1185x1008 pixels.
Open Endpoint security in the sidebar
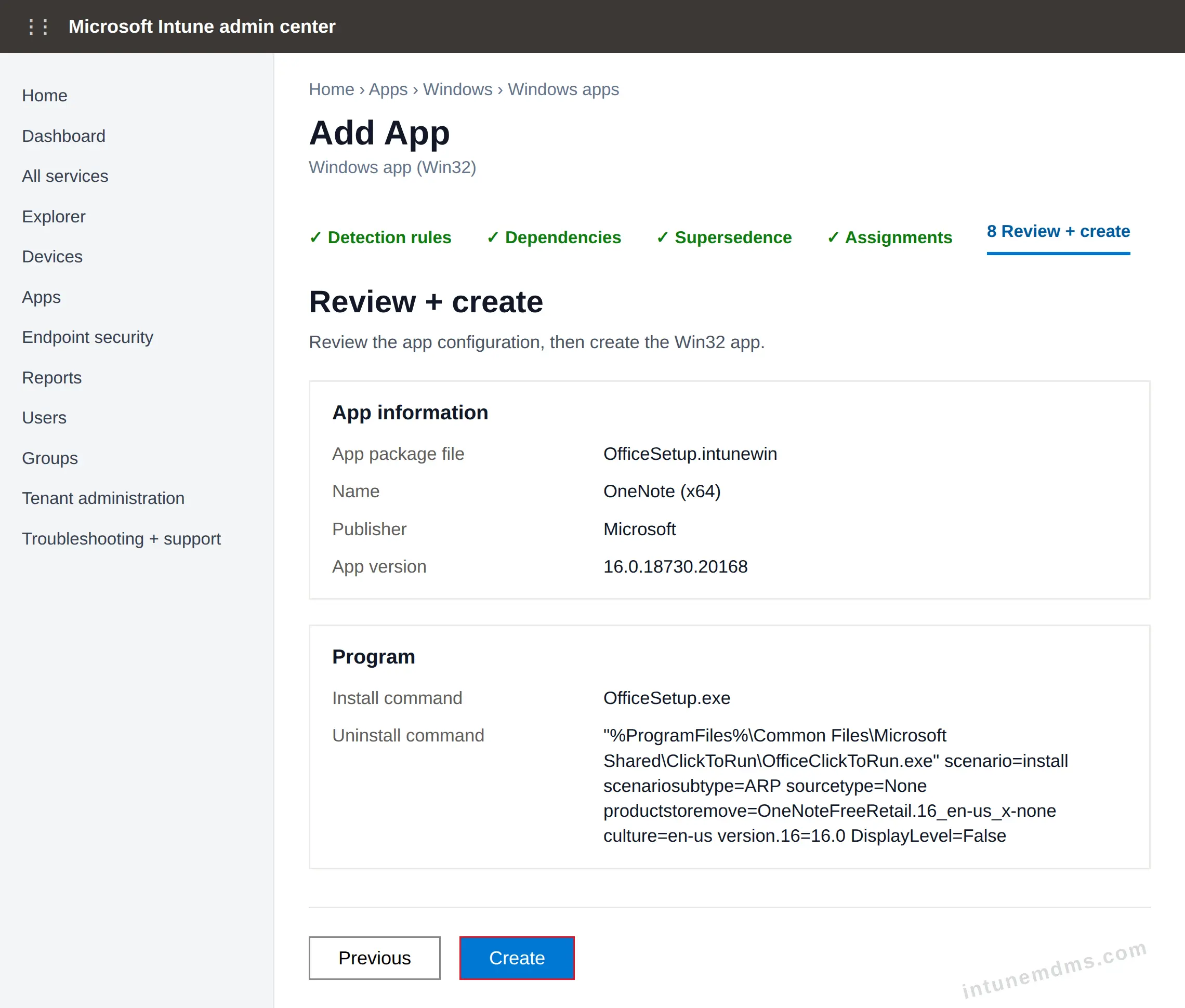coord(87,337)
